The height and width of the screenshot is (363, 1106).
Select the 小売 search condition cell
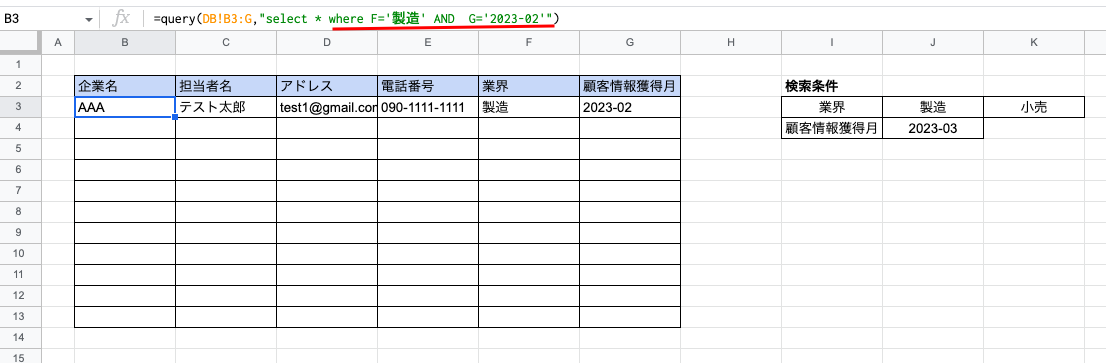click(x=1033, y=107)
